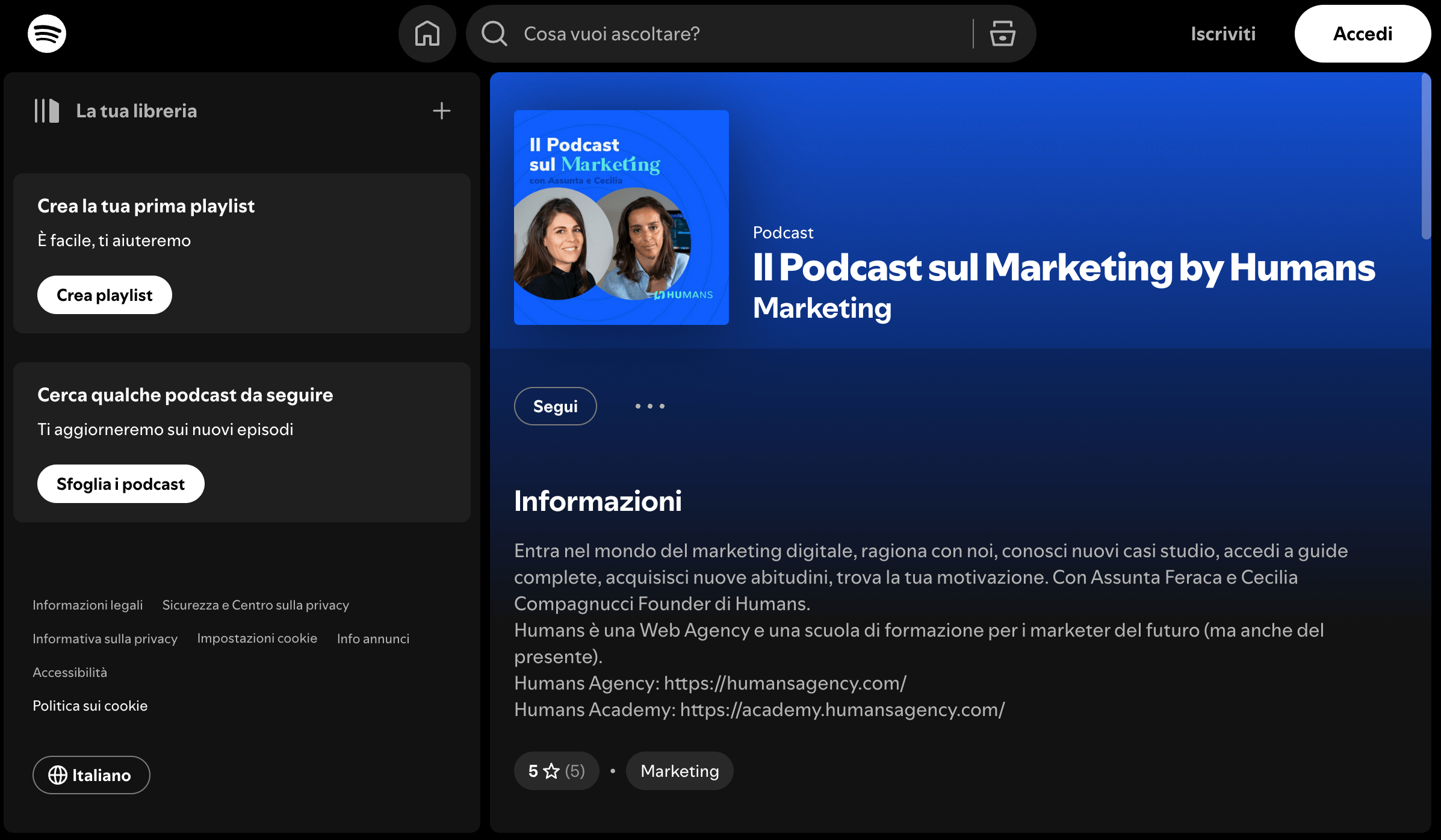Click the Marketing publisher name under title
This screenshot has width=1441, height=840.
[x=822, y=308]
